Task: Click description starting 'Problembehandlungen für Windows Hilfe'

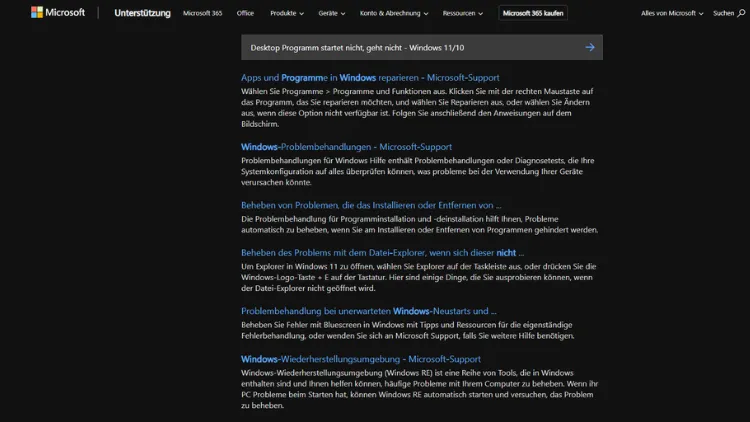Action: point(417,171)
